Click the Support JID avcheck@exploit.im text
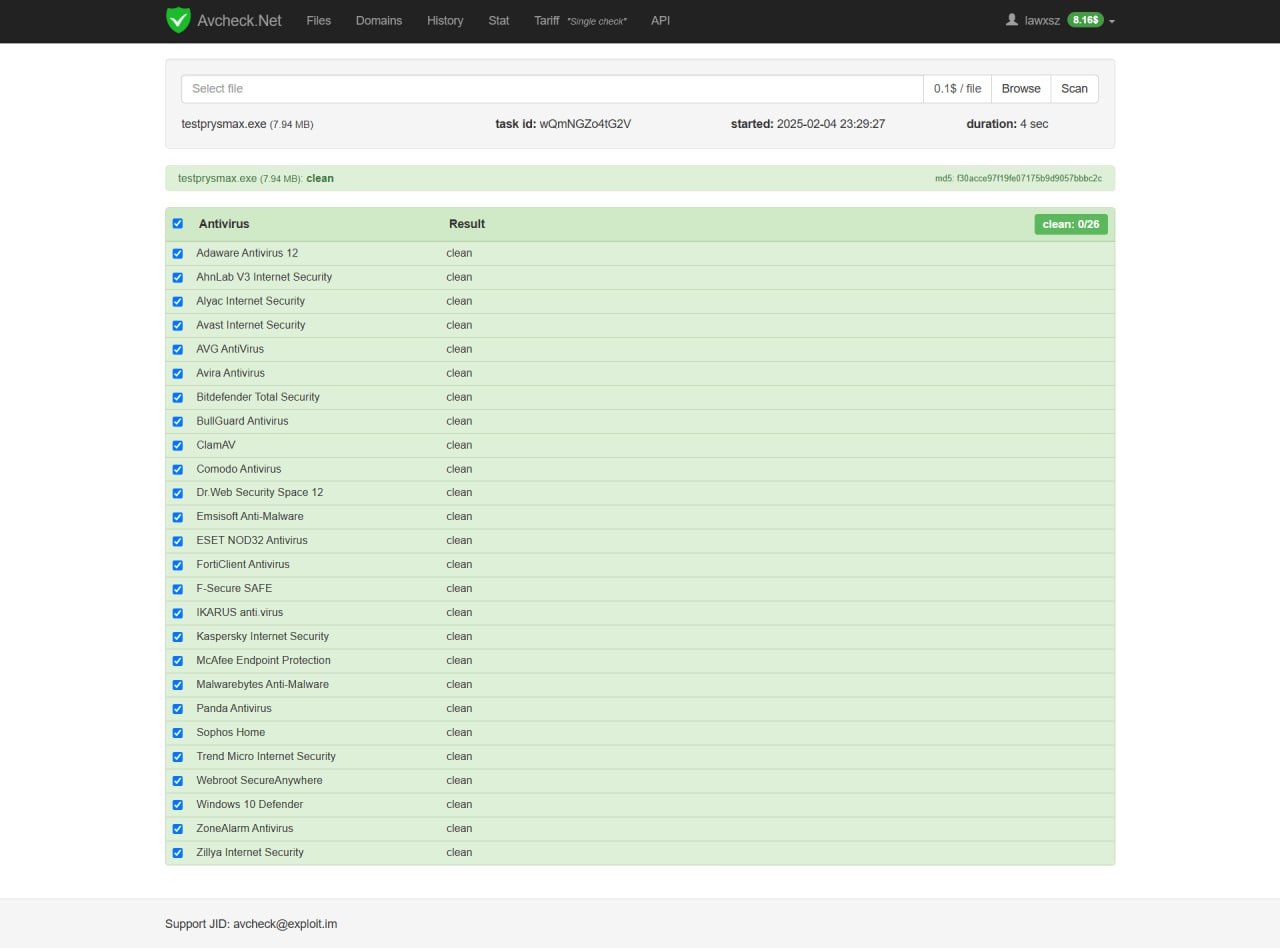Screen dimensions: 1280x948 pos(251,924)
